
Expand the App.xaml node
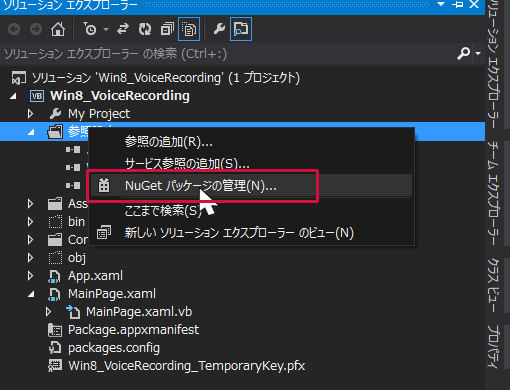(30, 276)
